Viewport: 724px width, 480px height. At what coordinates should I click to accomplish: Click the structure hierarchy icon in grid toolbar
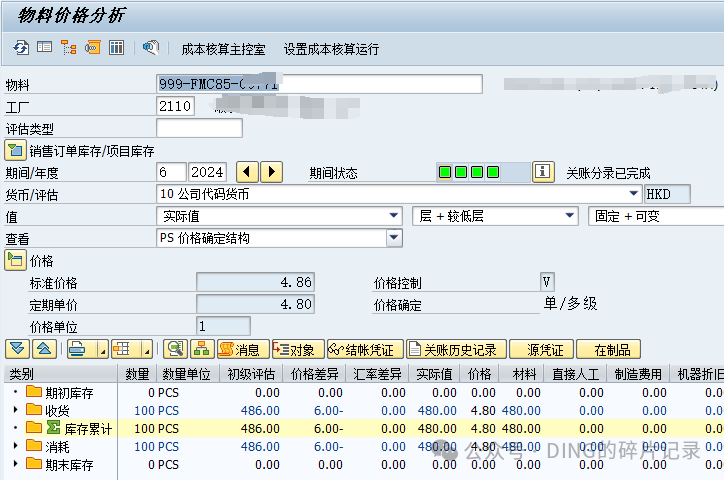coord(202,349)
